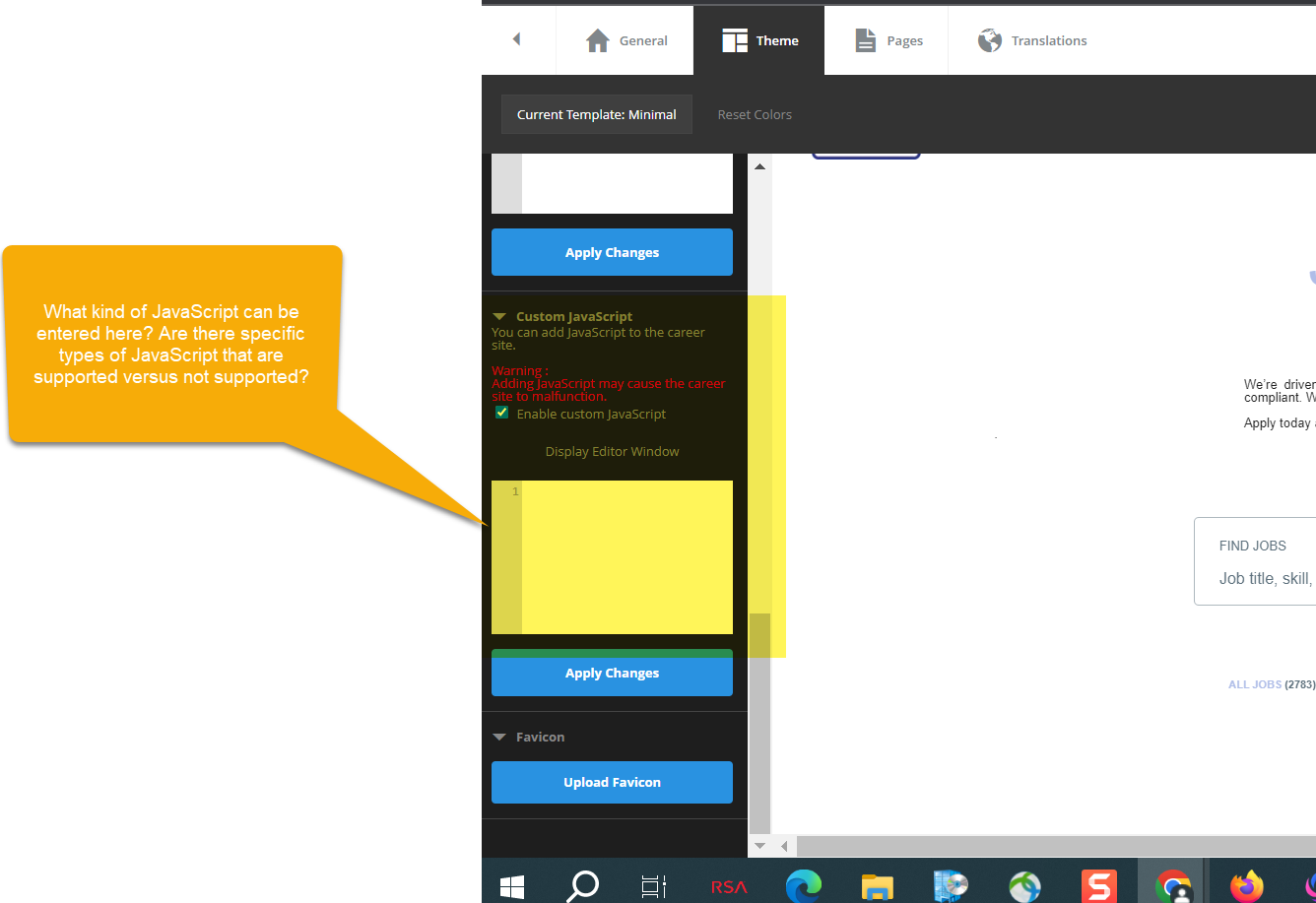Click the Theme grid icon
Screen dimensions: 1316x903
(x=734, y=40)
